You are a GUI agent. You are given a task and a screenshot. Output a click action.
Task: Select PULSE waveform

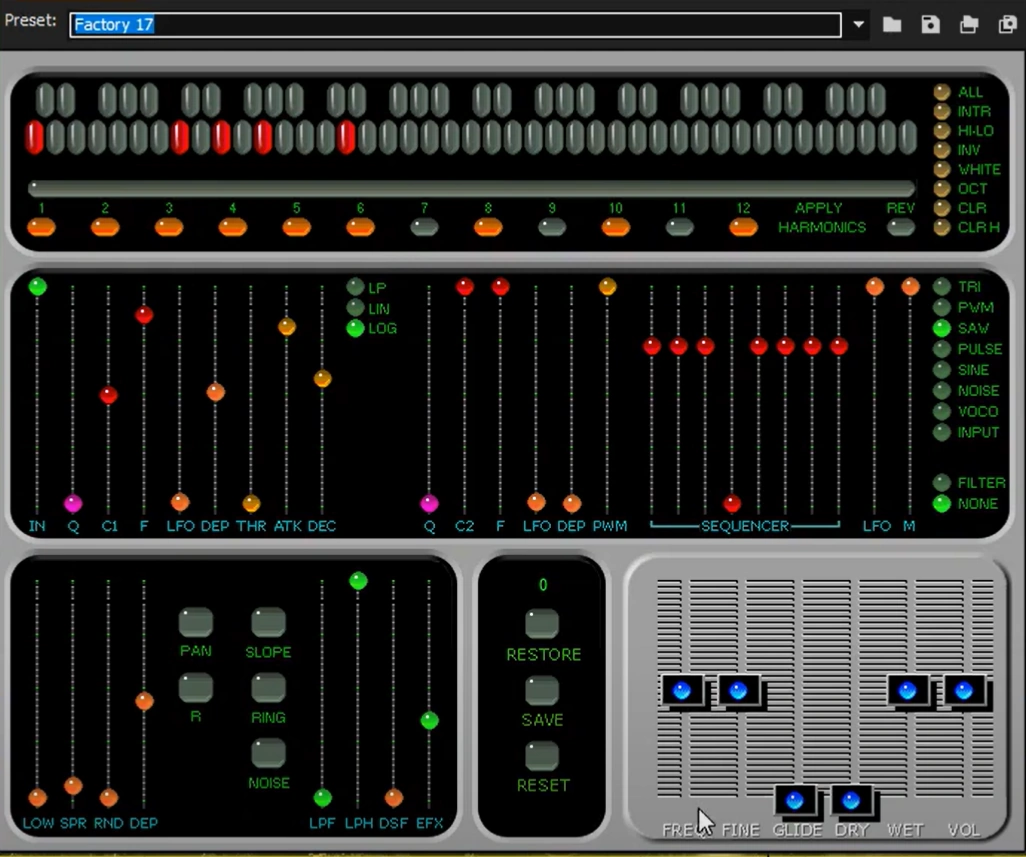(942, 349)
